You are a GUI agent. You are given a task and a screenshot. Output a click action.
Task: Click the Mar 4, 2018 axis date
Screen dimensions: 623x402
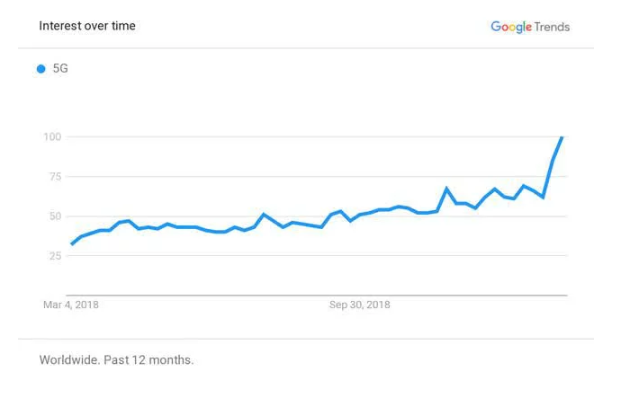pyautogui.click(x=71, y=306)
